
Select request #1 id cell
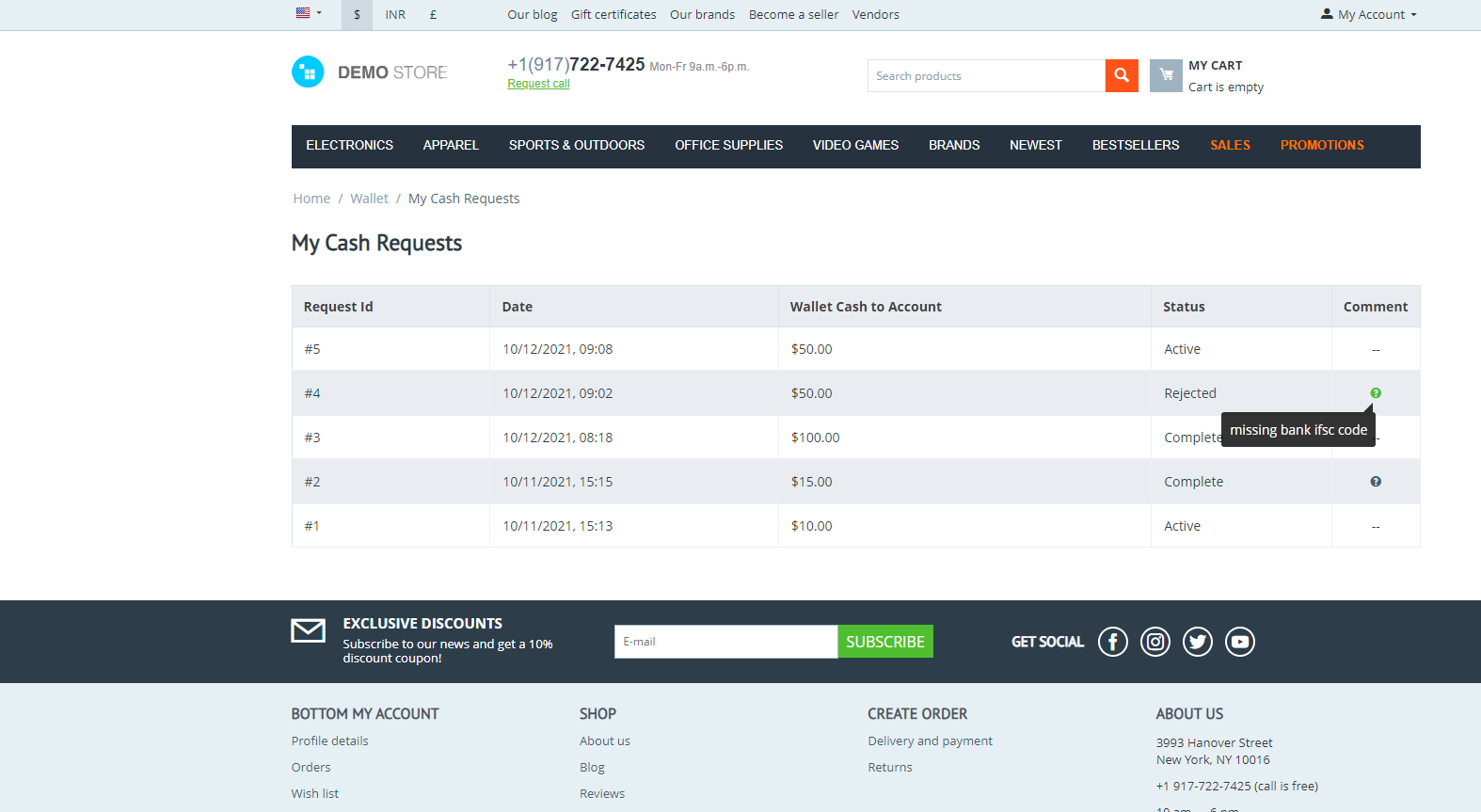[x=390, y=526]
